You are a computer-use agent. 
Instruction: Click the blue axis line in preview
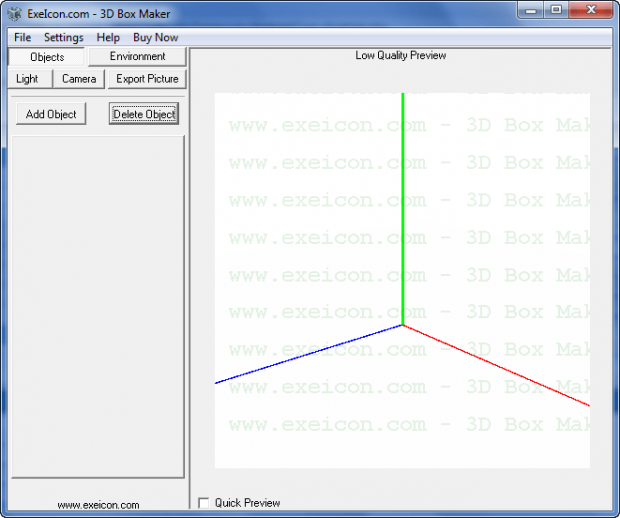point(300,356)
